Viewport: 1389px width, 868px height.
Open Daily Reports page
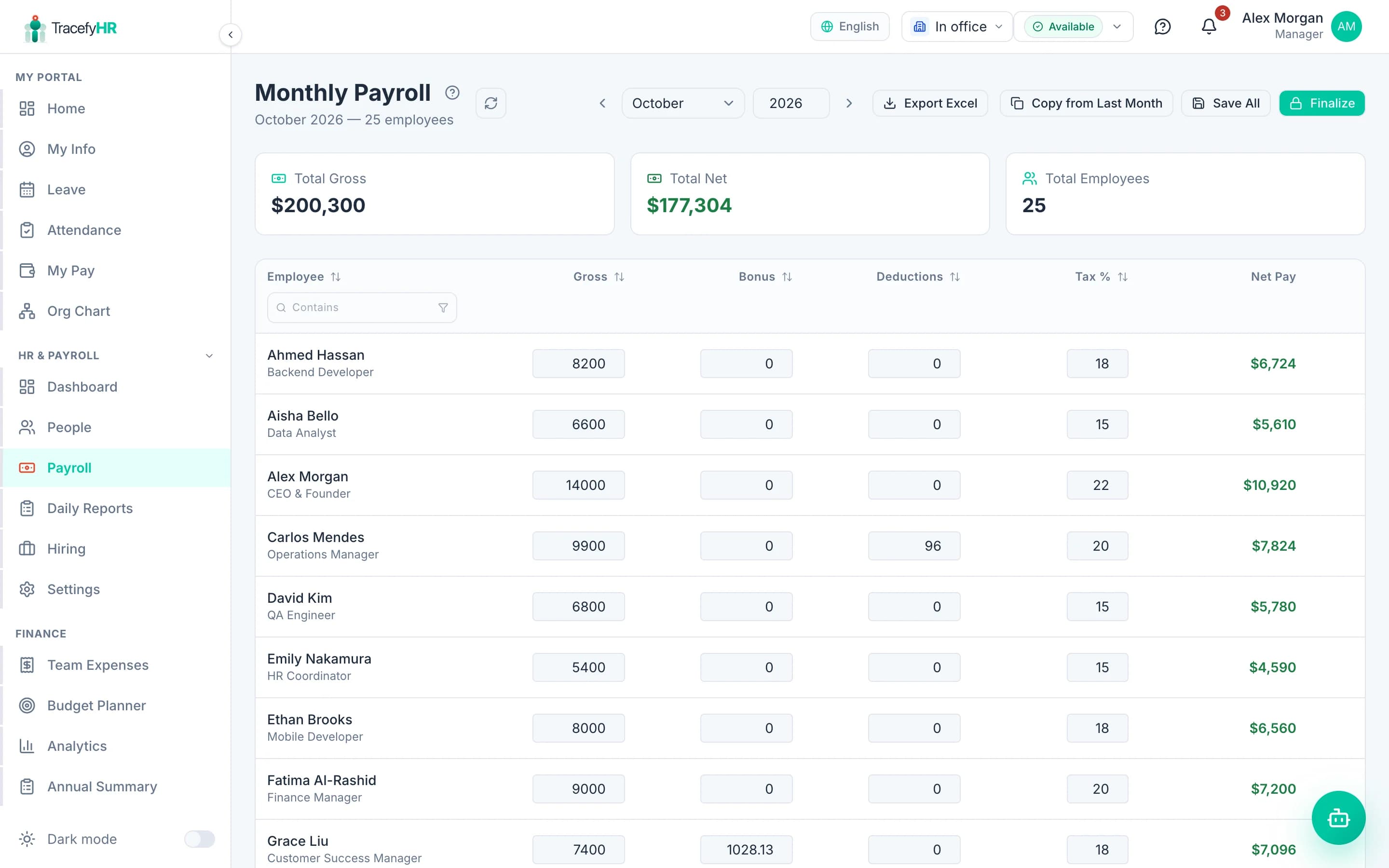[116, 508]
